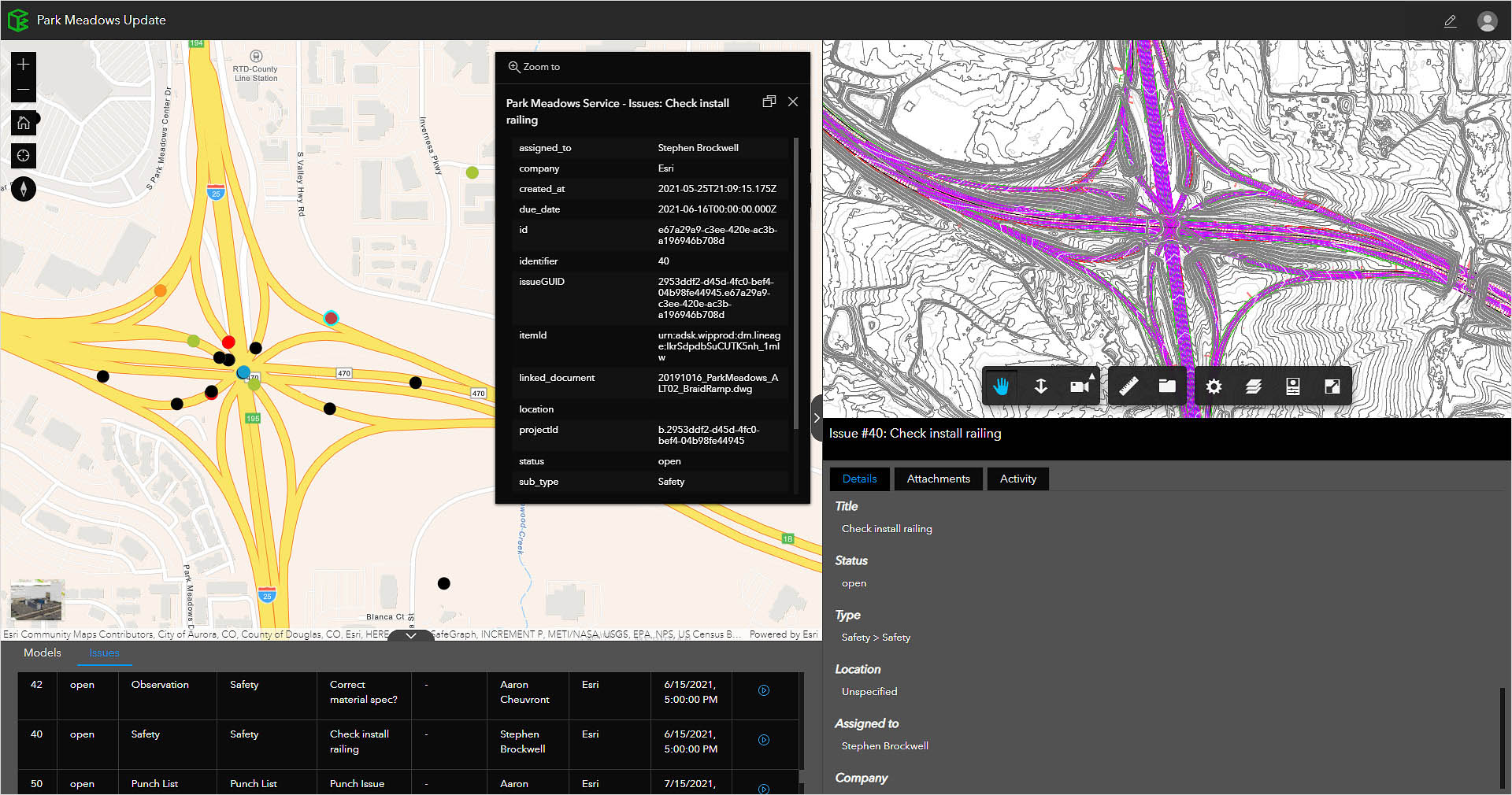This screenshot has width=1512, height=795.
Task: Open the basemap thumbnail on the map
Action: 36,601
